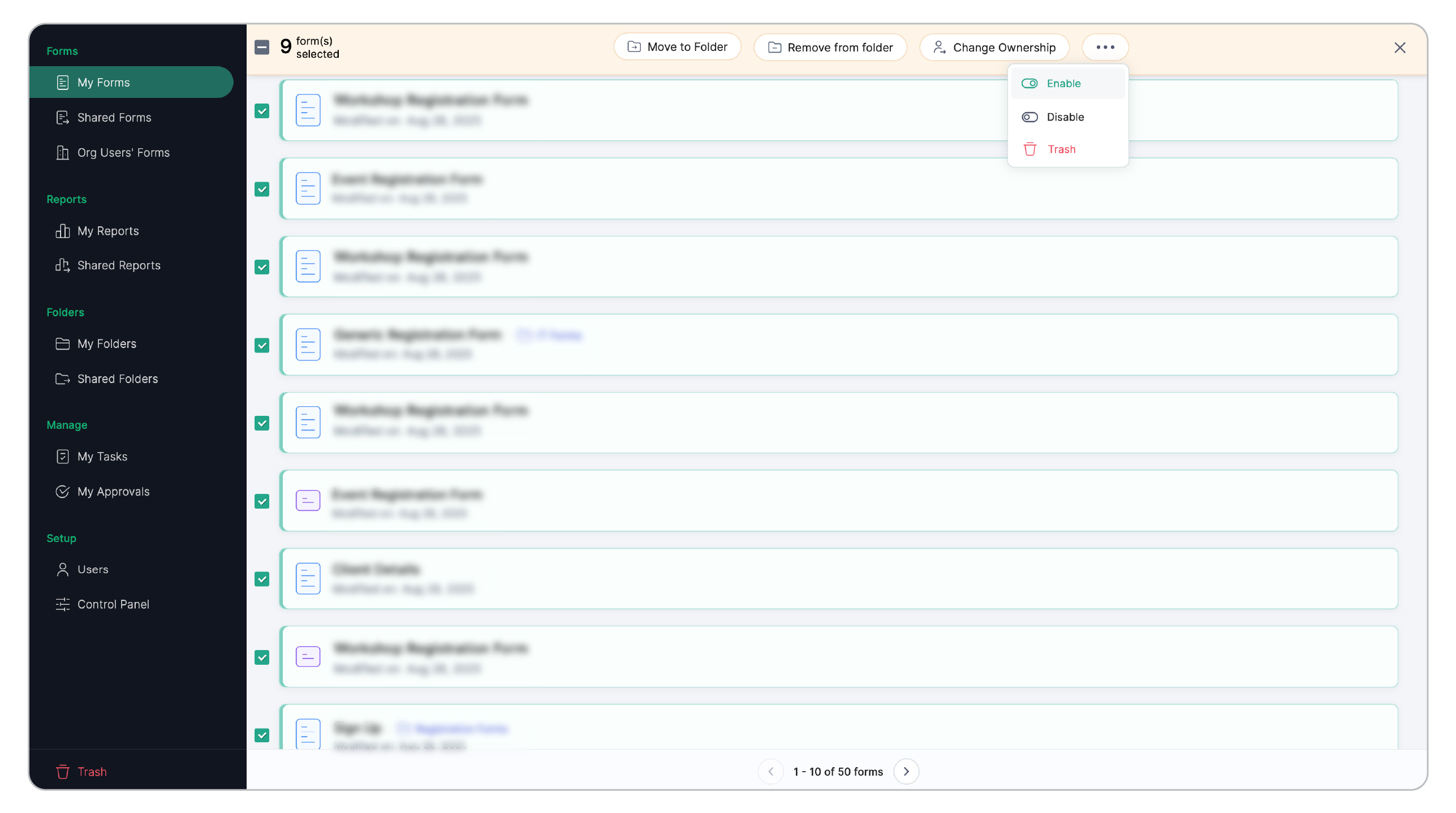Screen dimensions: 1456x813
Task: Go to previous page of forms
Action: 770,772
